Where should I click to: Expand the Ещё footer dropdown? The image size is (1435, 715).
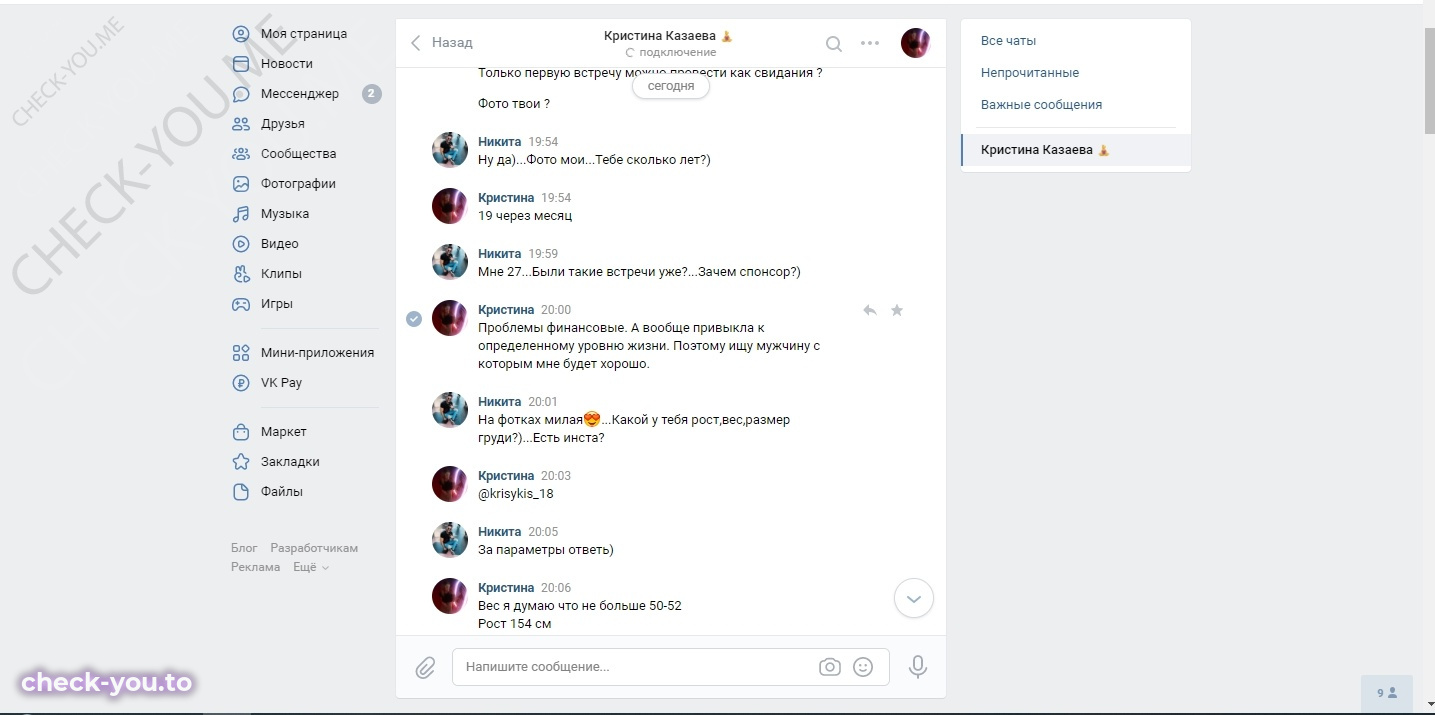[310, 567]
